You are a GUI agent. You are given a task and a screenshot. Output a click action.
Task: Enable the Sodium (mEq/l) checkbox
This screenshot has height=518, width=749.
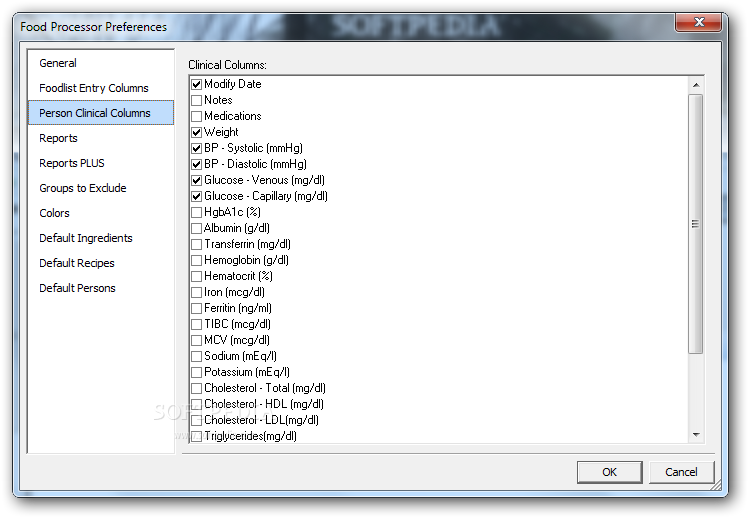coord(196,356)
